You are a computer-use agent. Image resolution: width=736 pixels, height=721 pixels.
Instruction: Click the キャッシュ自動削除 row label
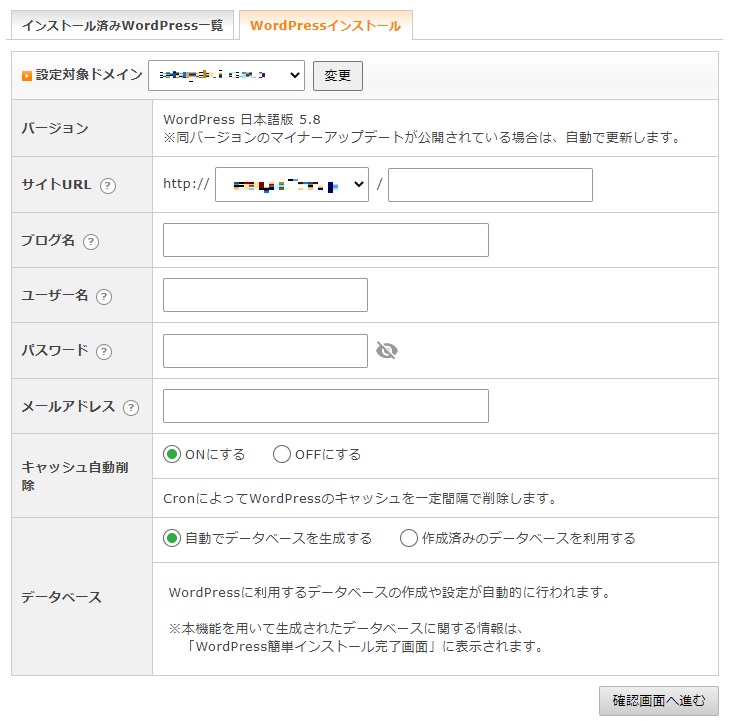tap(75, 476)
